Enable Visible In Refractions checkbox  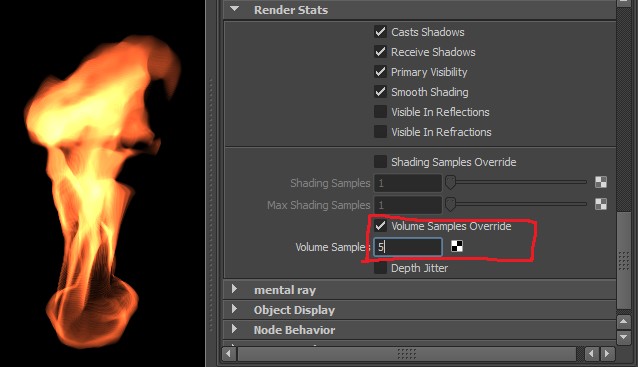point(380,131)
